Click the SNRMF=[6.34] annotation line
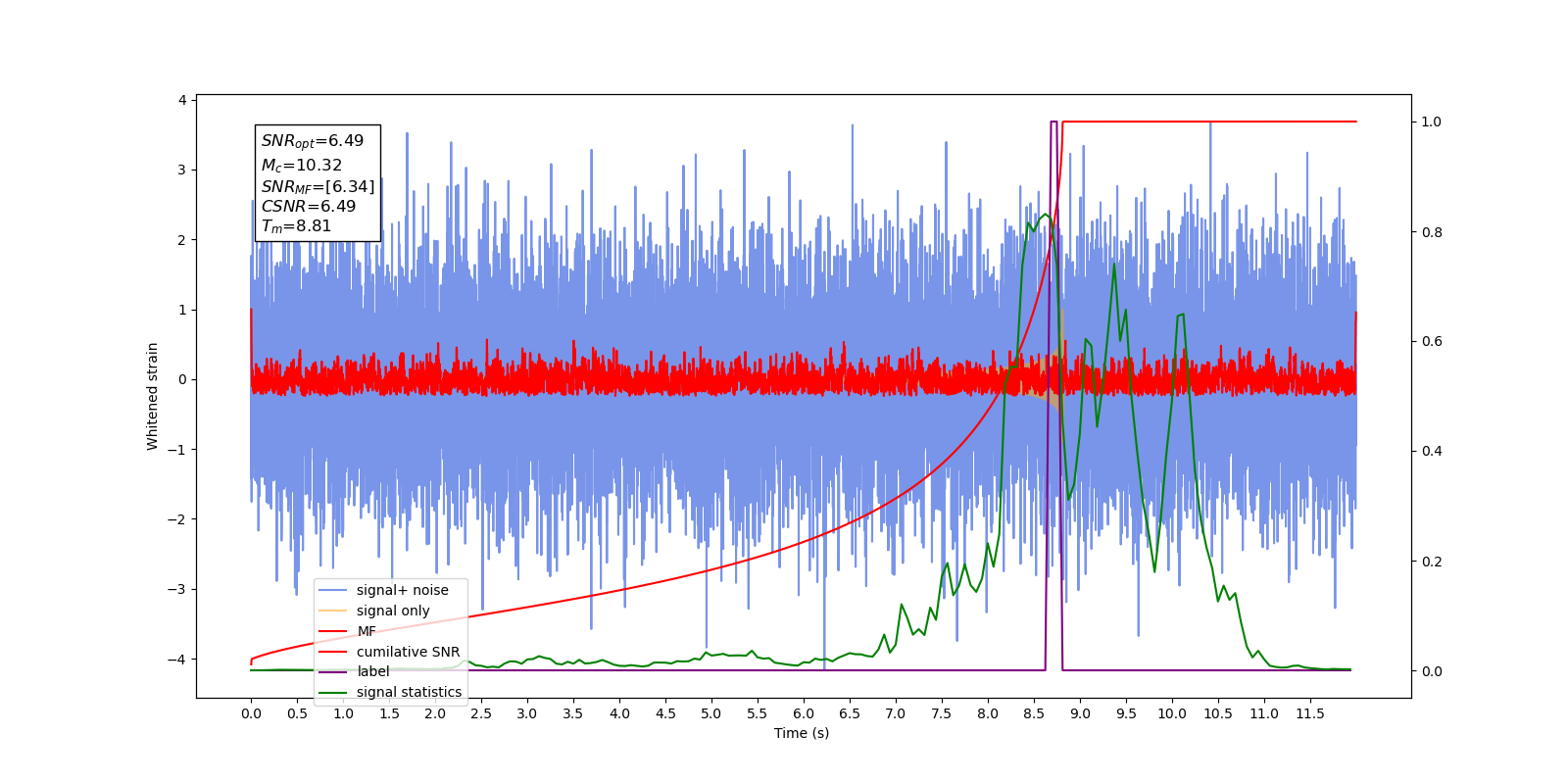Screen dimensions: 1568x784 (x=318, y=186)
